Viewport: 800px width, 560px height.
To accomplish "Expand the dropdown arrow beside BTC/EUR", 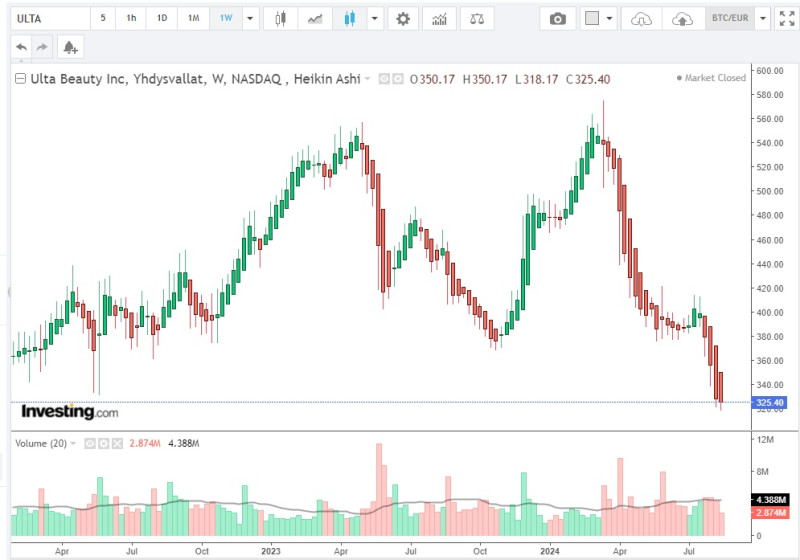I will pyautogui.click(x=763, y=19).
